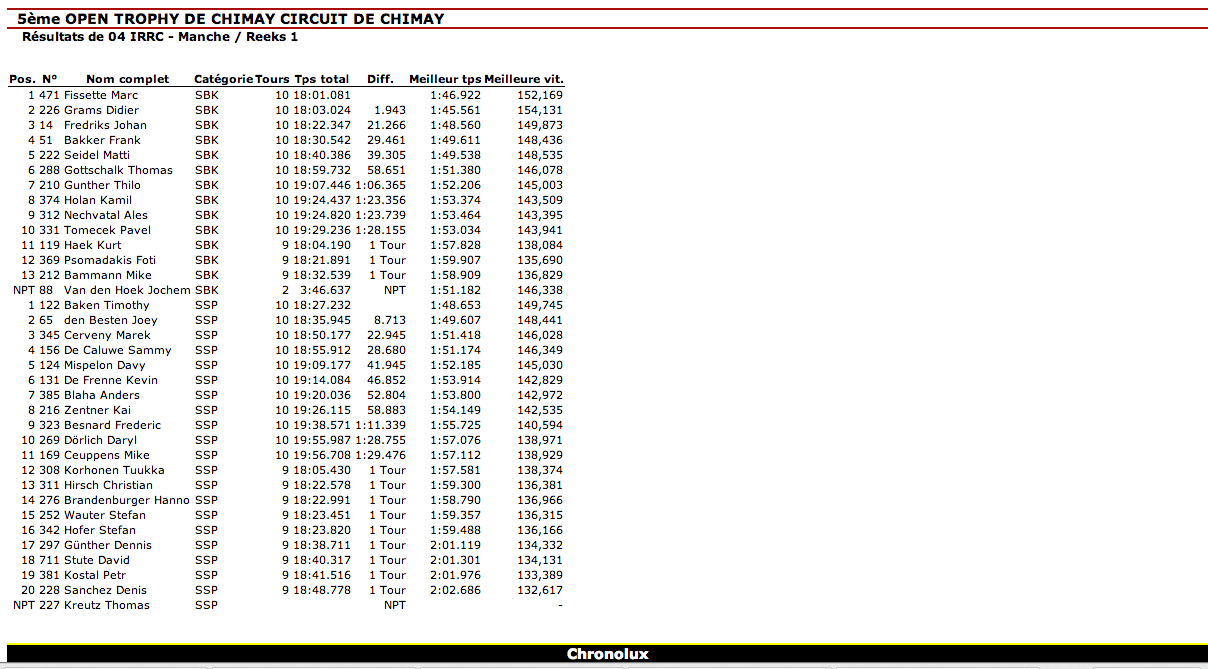
Task: Click on rider Baken Timothy
Action: click(106, 305)
